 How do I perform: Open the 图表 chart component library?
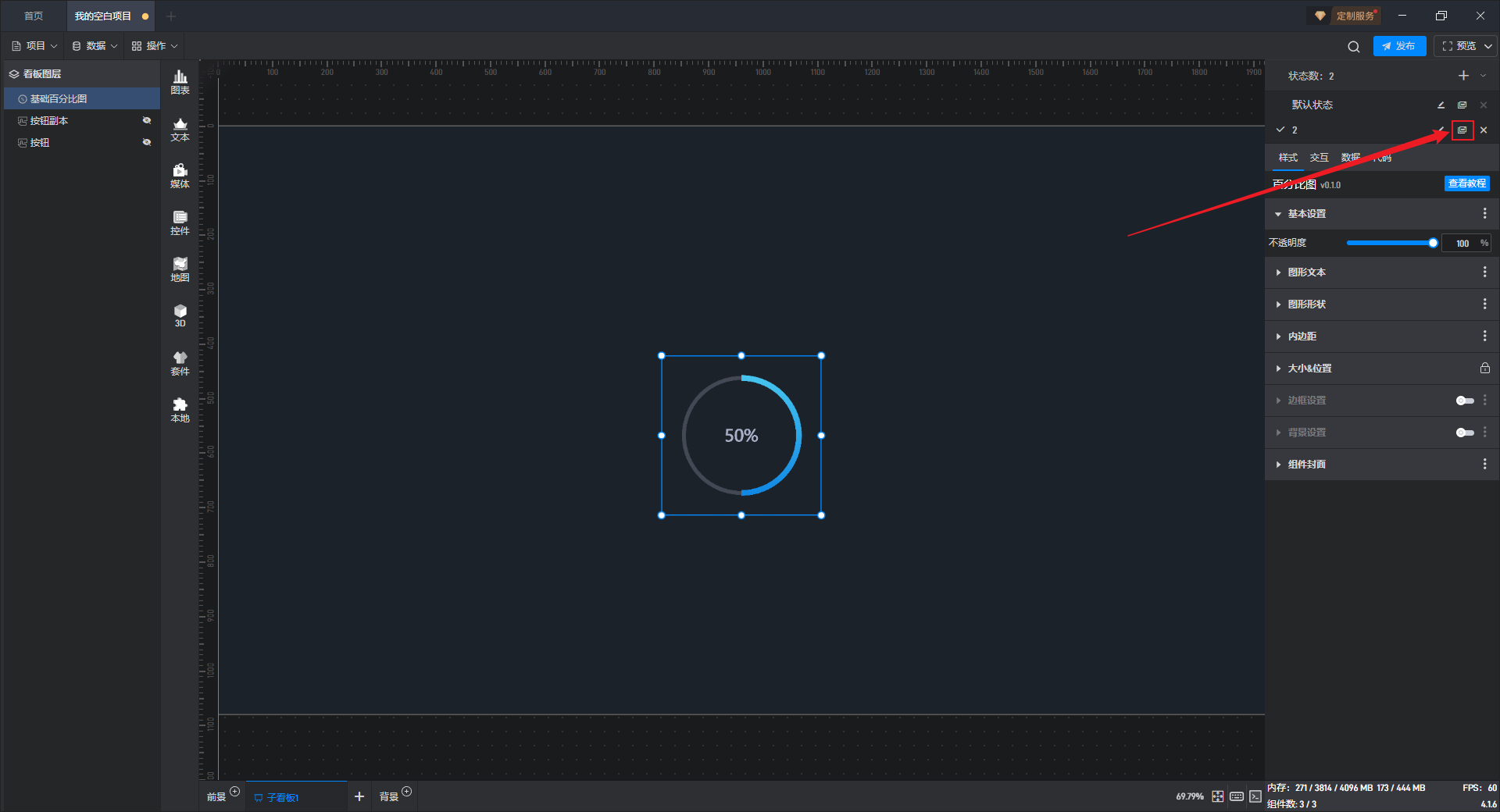point(180,82)
